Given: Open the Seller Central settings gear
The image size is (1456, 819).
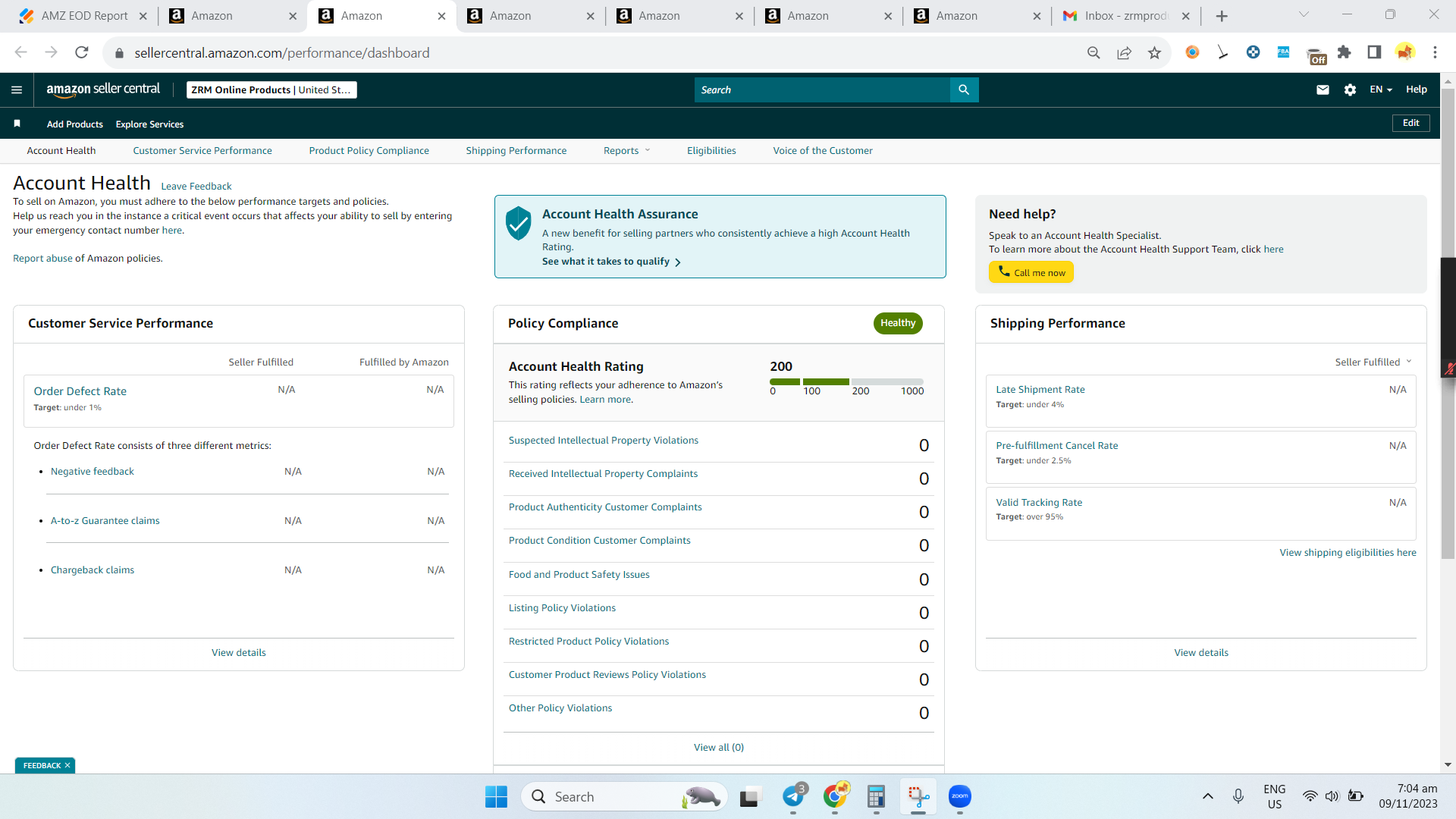Looking at the screenshot, I should (x=1350, y=89).
